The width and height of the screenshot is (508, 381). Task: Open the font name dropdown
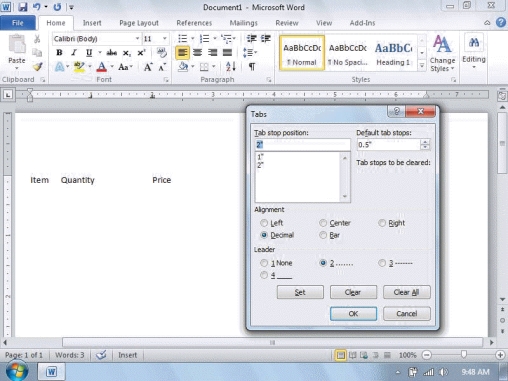pos(137,39)
